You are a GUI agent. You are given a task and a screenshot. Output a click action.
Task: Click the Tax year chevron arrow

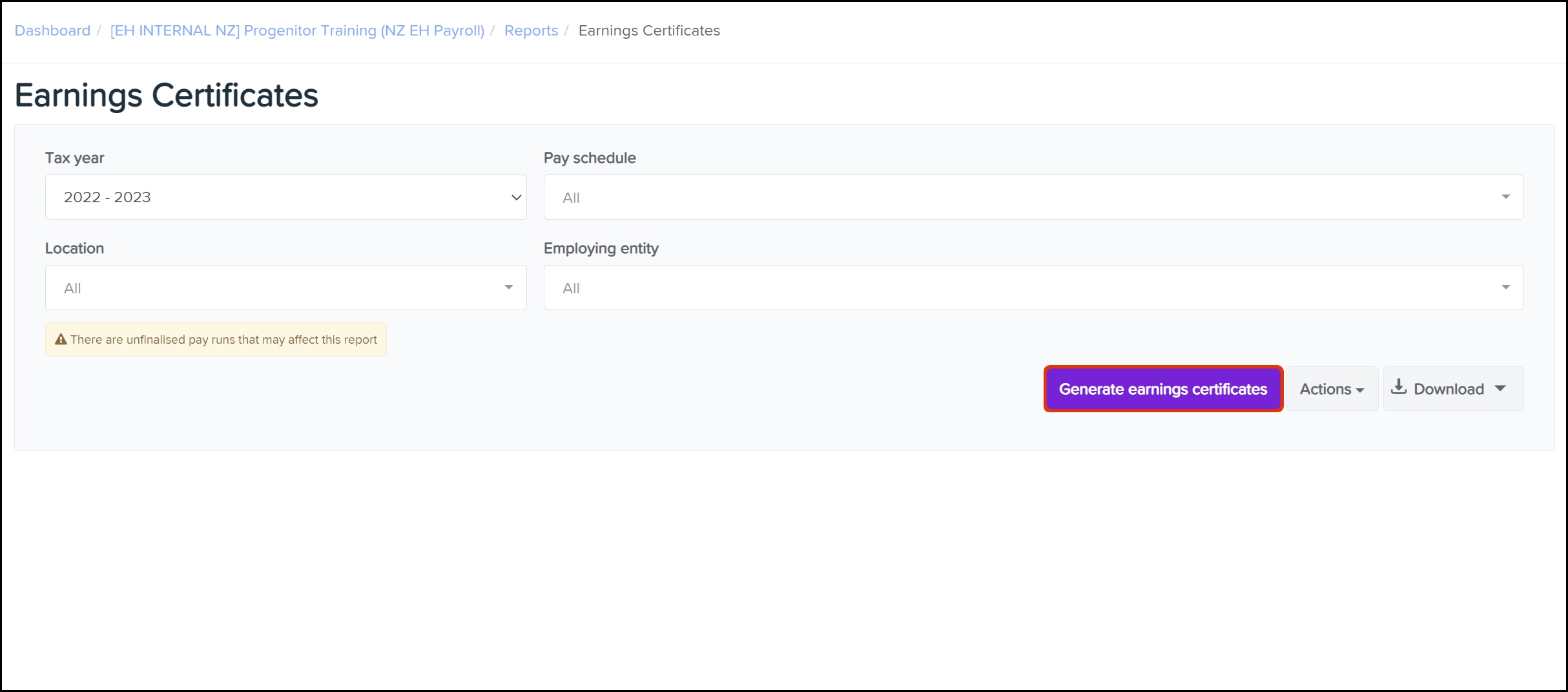pyautogui.click(x=516, y=197)
